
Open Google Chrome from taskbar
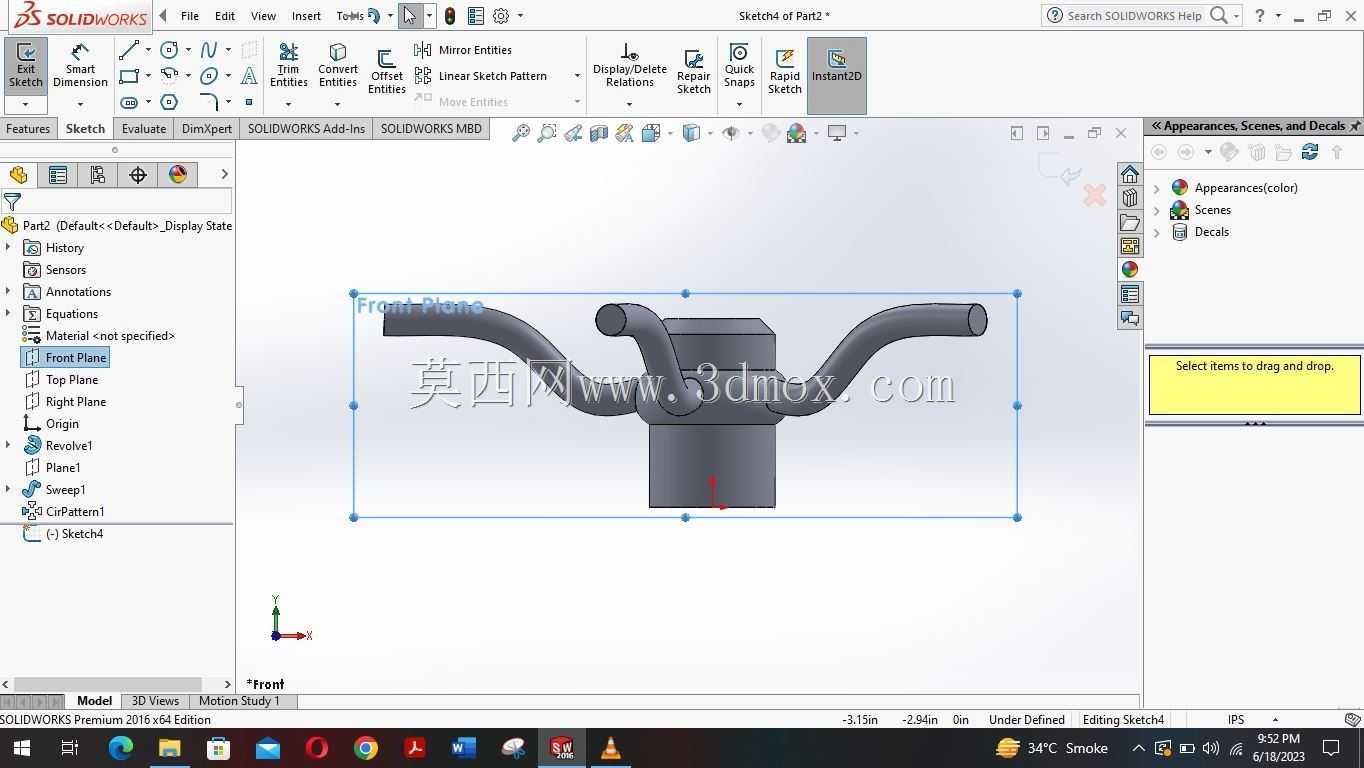(366, 748)
